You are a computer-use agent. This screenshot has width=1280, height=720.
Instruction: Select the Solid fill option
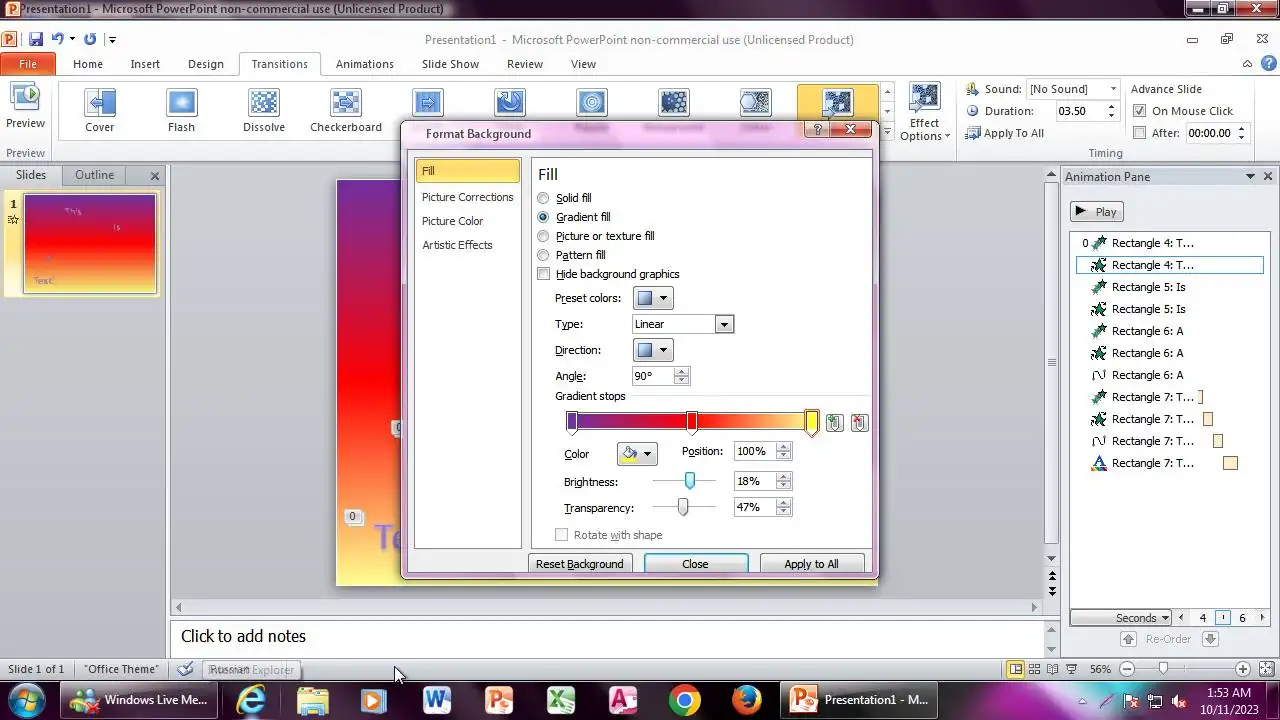[565, 198]
